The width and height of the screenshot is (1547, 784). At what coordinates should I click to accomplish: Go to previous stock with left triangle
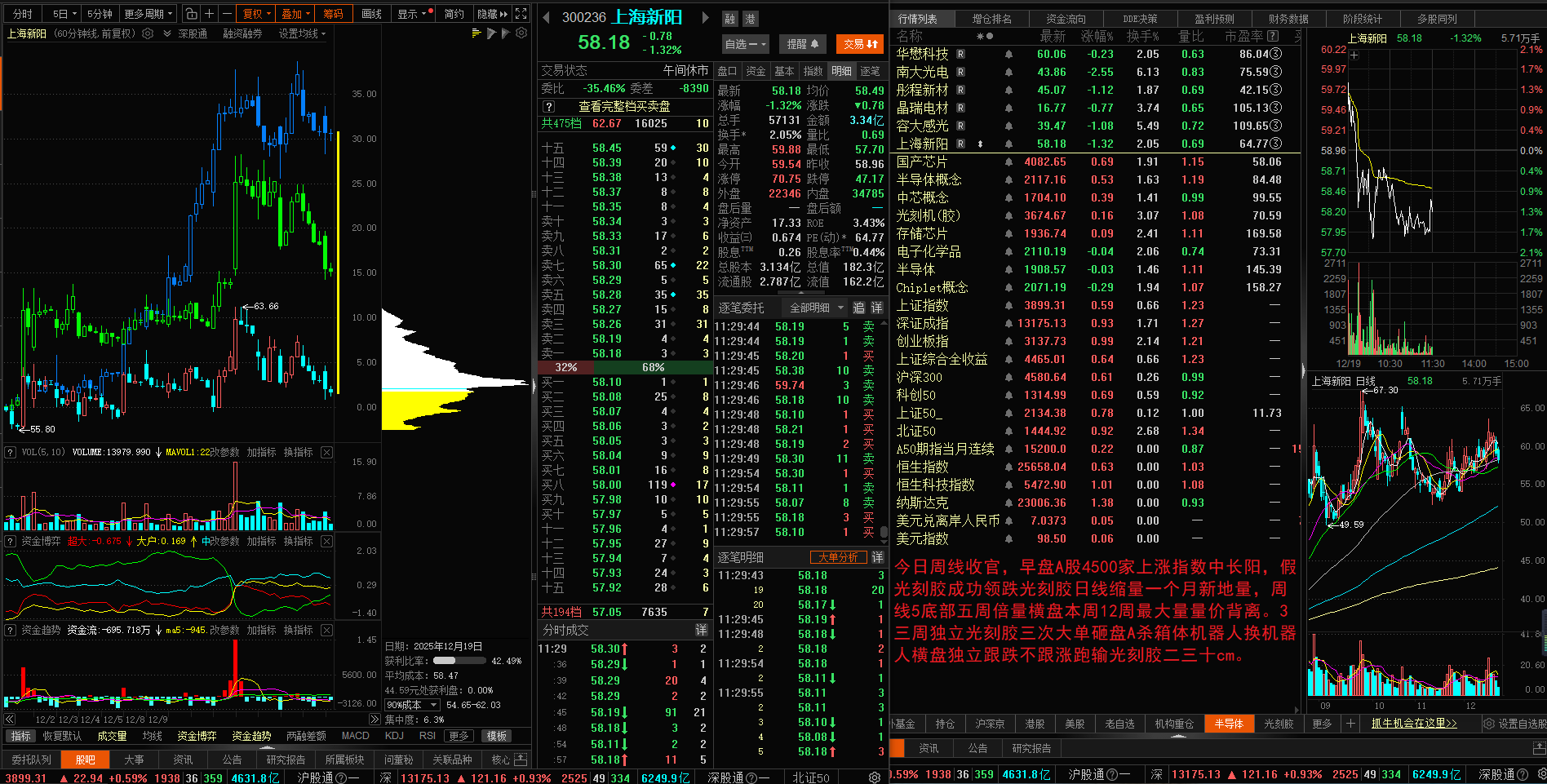[546, 17]
